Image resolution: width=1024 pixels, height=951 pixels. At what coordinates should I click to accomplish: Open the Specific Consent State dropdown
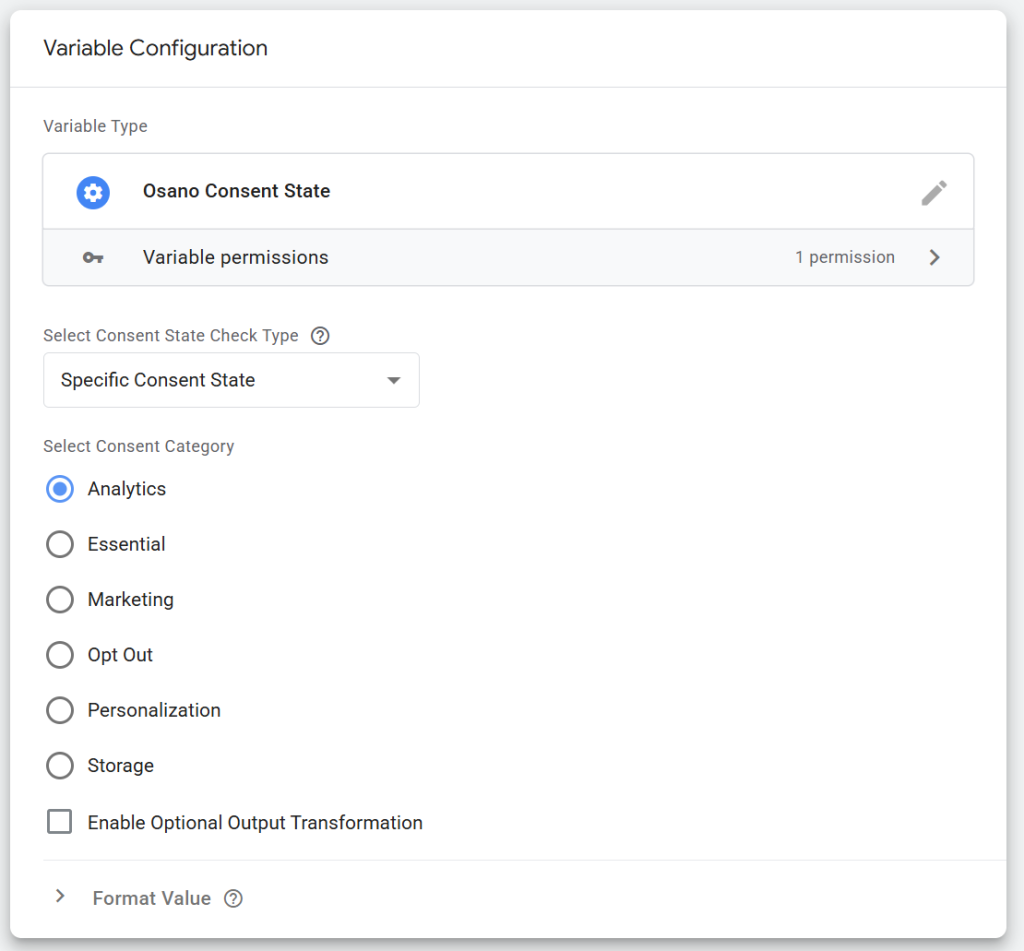231,380
